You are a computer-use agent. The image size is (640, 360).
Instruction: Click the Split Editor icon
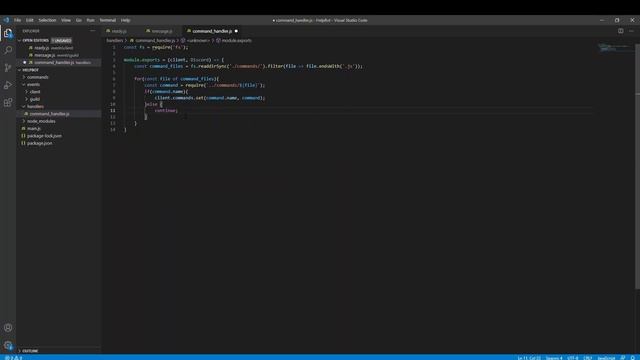pos(620,31)
